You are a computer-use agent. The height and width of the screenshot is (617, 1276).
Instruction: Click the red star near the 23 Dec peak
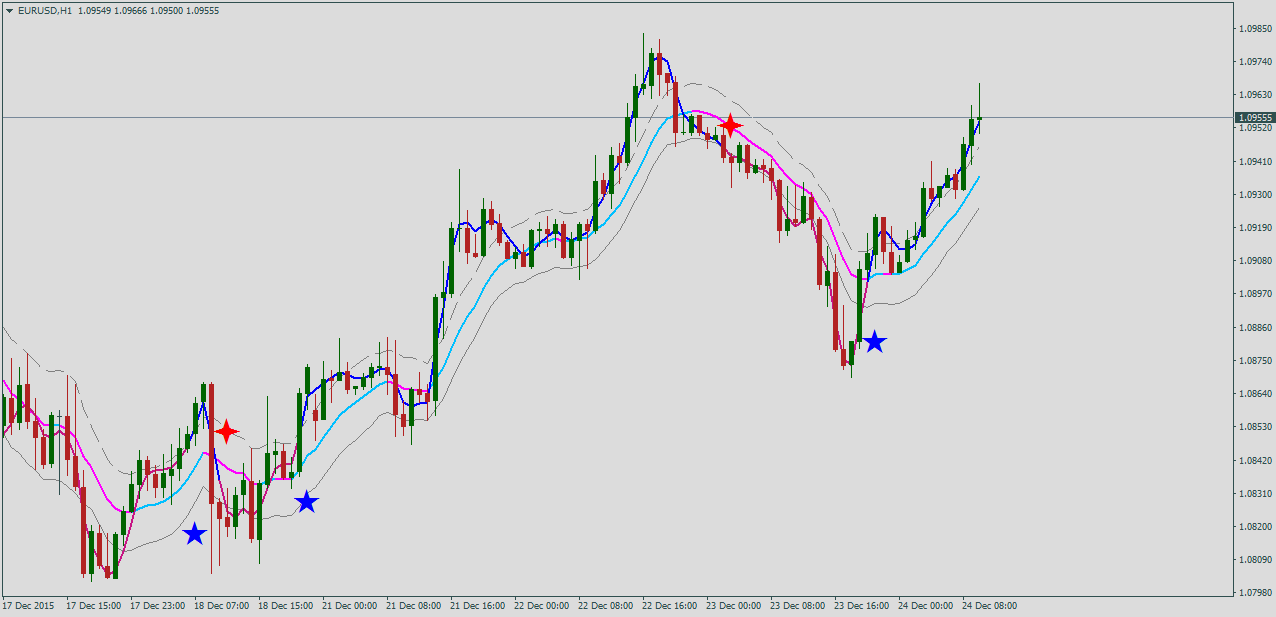pos(731,125)
